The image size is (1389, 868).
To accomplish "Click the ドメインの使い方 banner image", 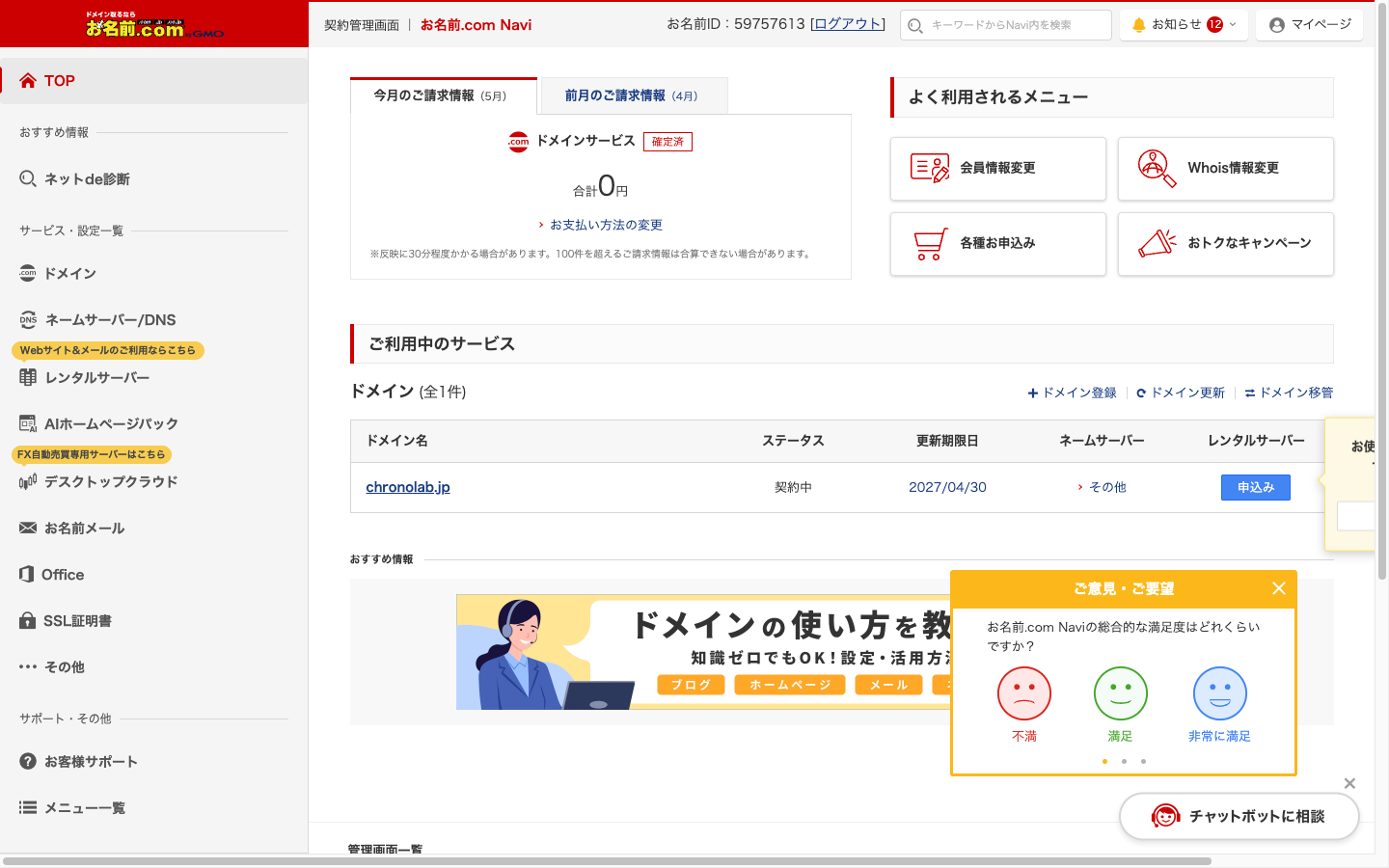I will coord(703,652).
